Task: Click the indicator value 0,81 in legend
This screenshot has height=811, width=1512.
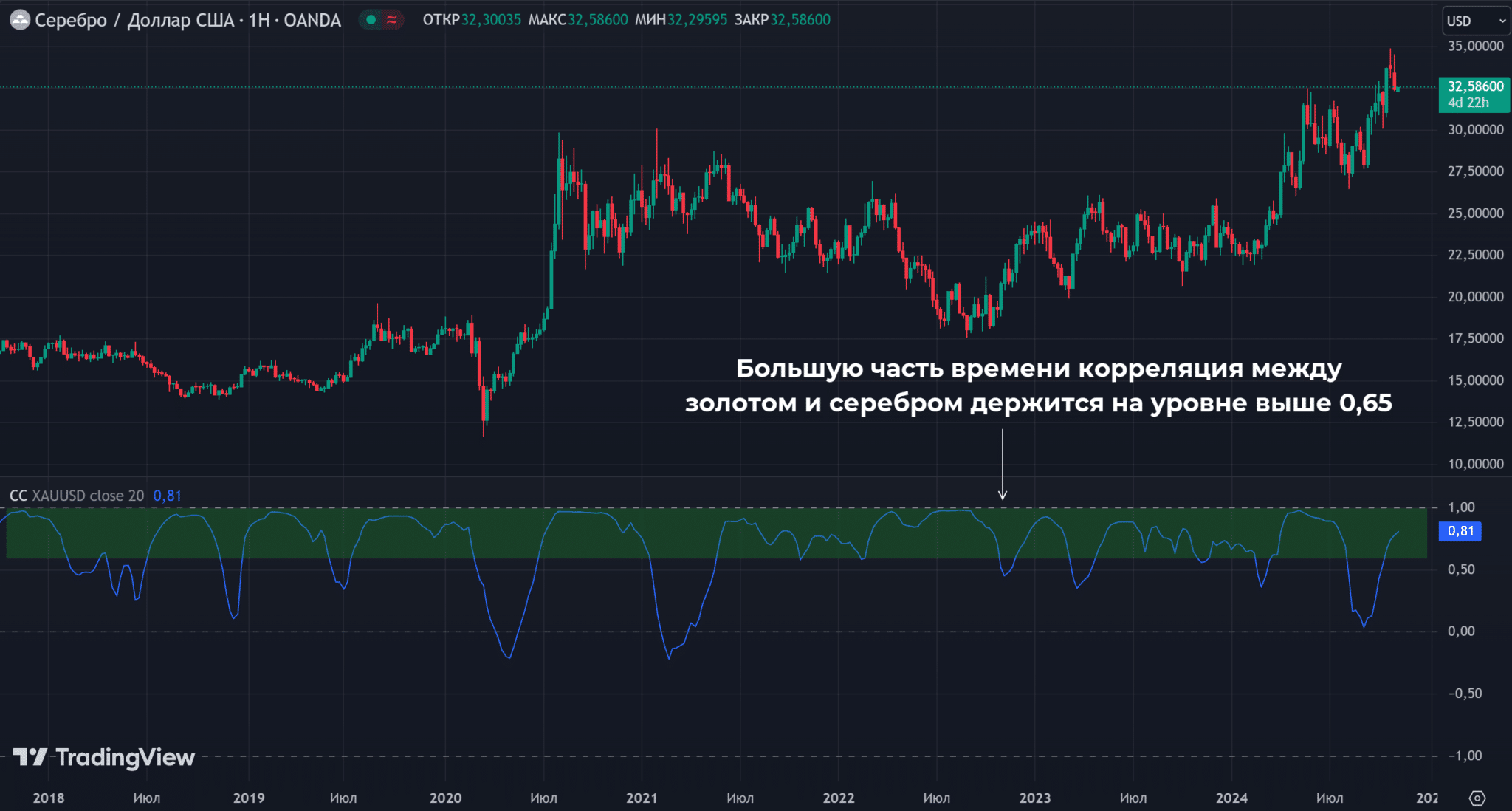Action: coord(167,496)
